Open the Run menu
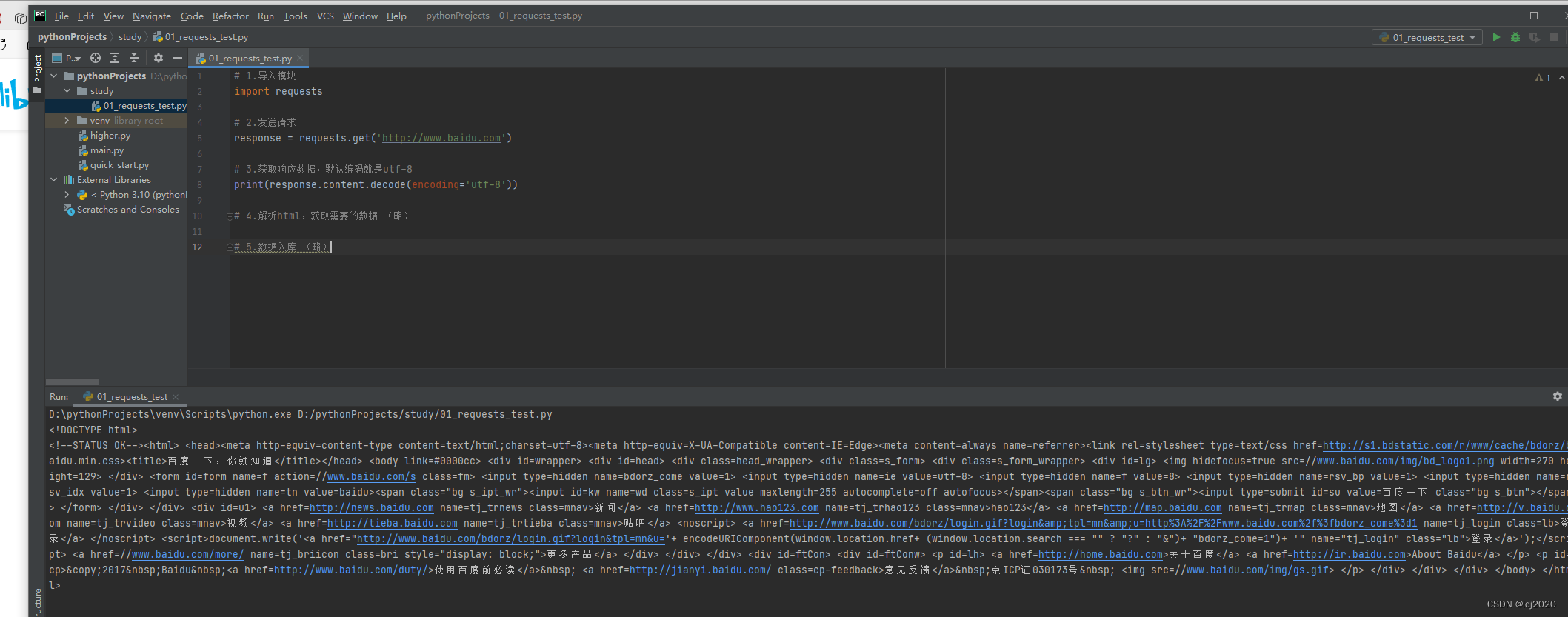Viewport: 1568px width, 617px height. [266, 16]
